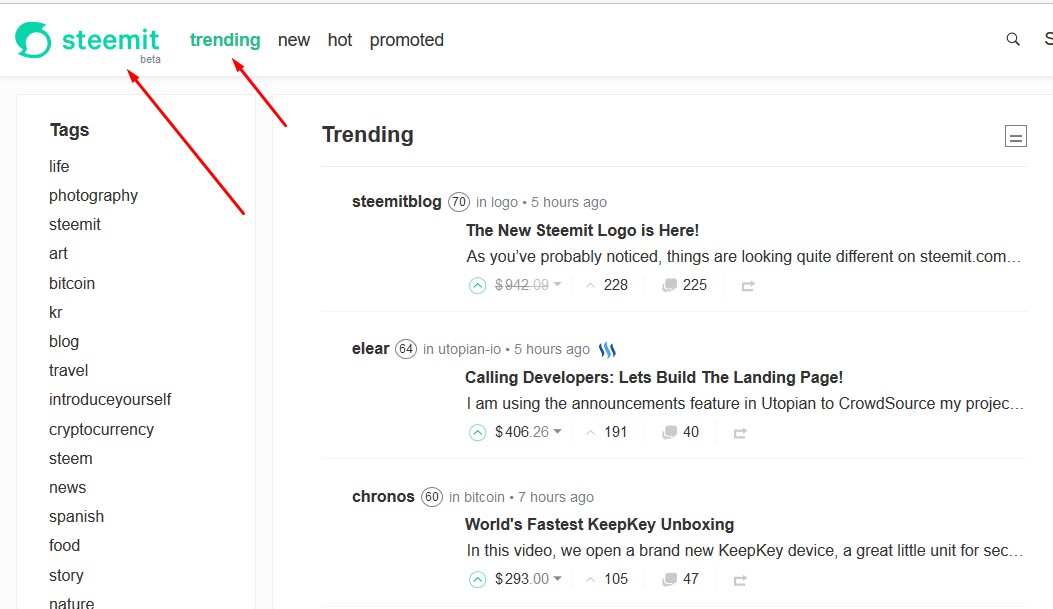Open The New Steemit Logo is Here! post

click(x=582, y=230)
